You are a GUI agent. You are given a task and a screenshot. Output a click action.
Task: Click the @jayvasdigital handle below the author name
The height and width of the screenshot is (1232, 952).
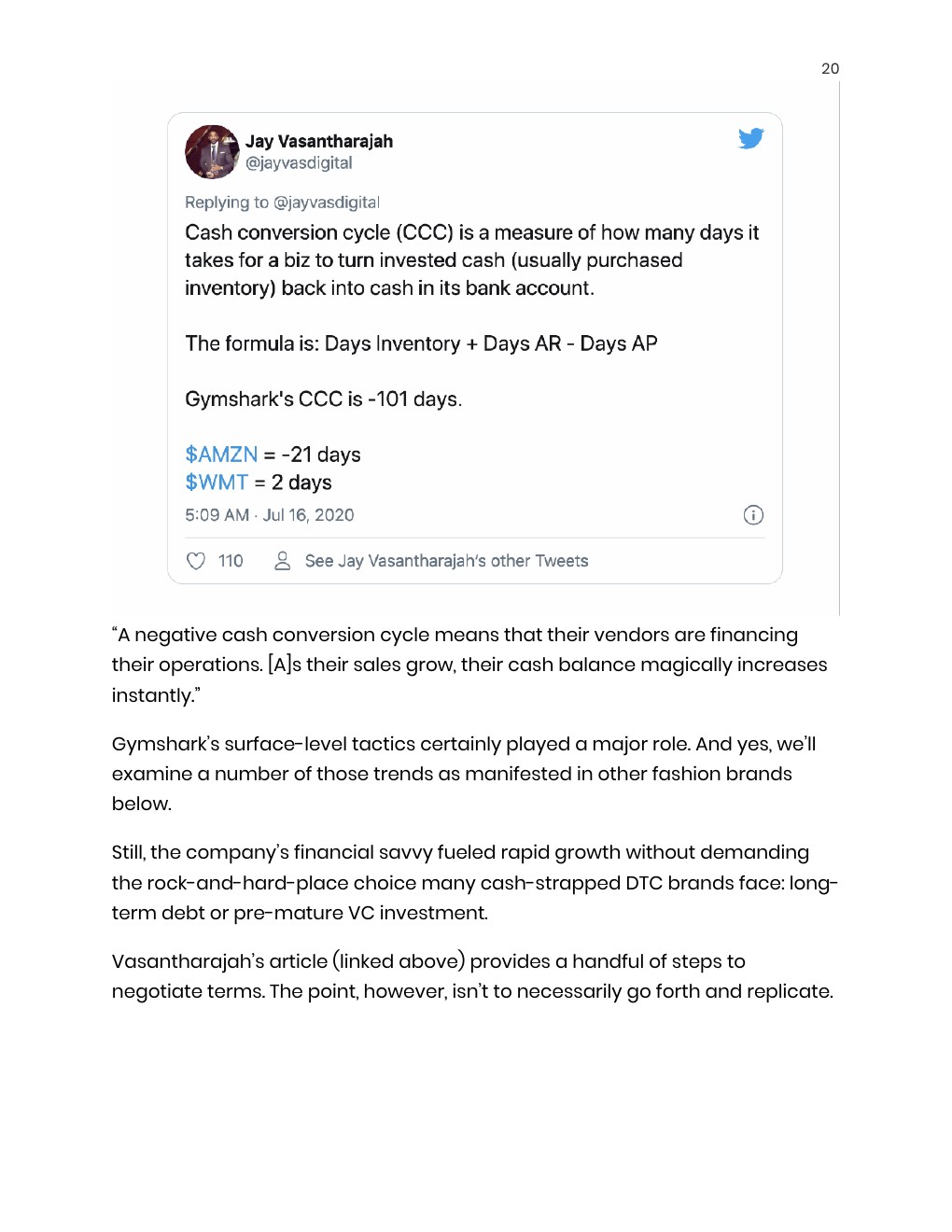click(x=299, y=163)
